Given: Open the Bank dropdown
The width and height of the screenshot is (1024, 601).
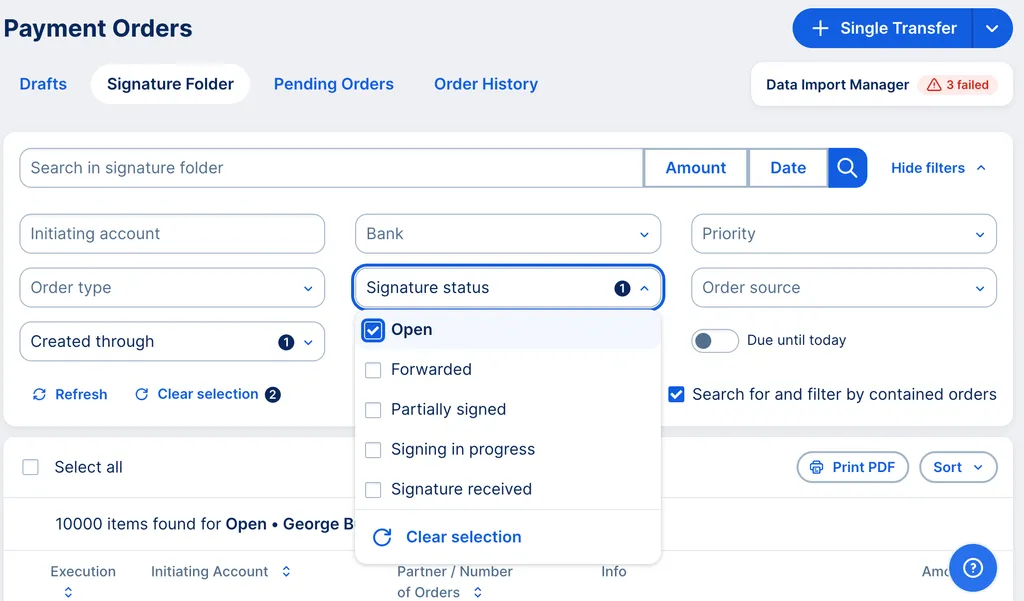Looking at the screenshot, I should (507, 233).
